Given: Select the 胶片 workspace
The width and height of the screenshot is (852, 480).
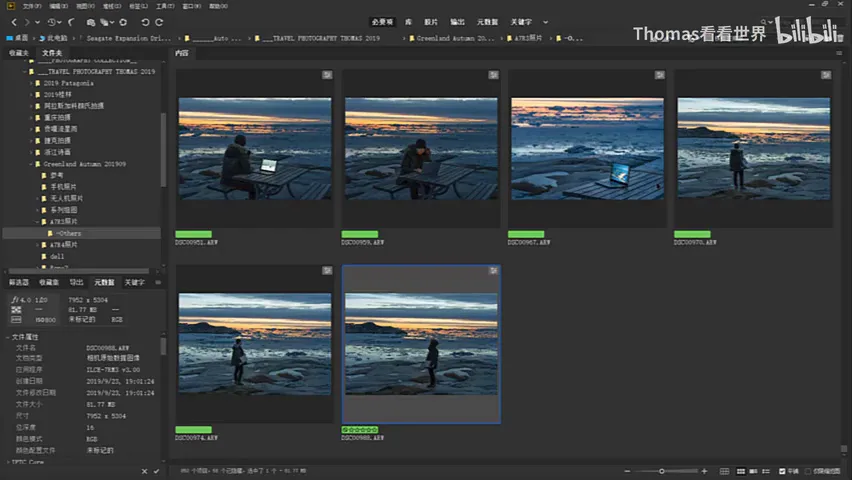Looking at the screenshot, I should [x=431, y=22].
